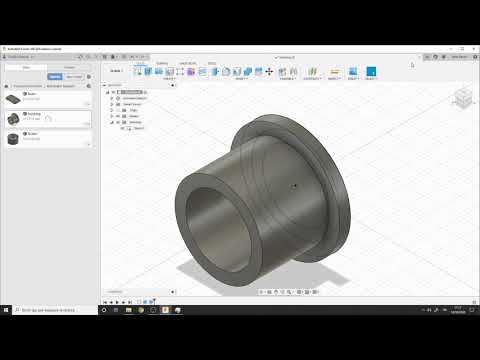The width and height of the screenshot is (480, 360).
Task: Click the timeline play button
Action: coord(117,302)
